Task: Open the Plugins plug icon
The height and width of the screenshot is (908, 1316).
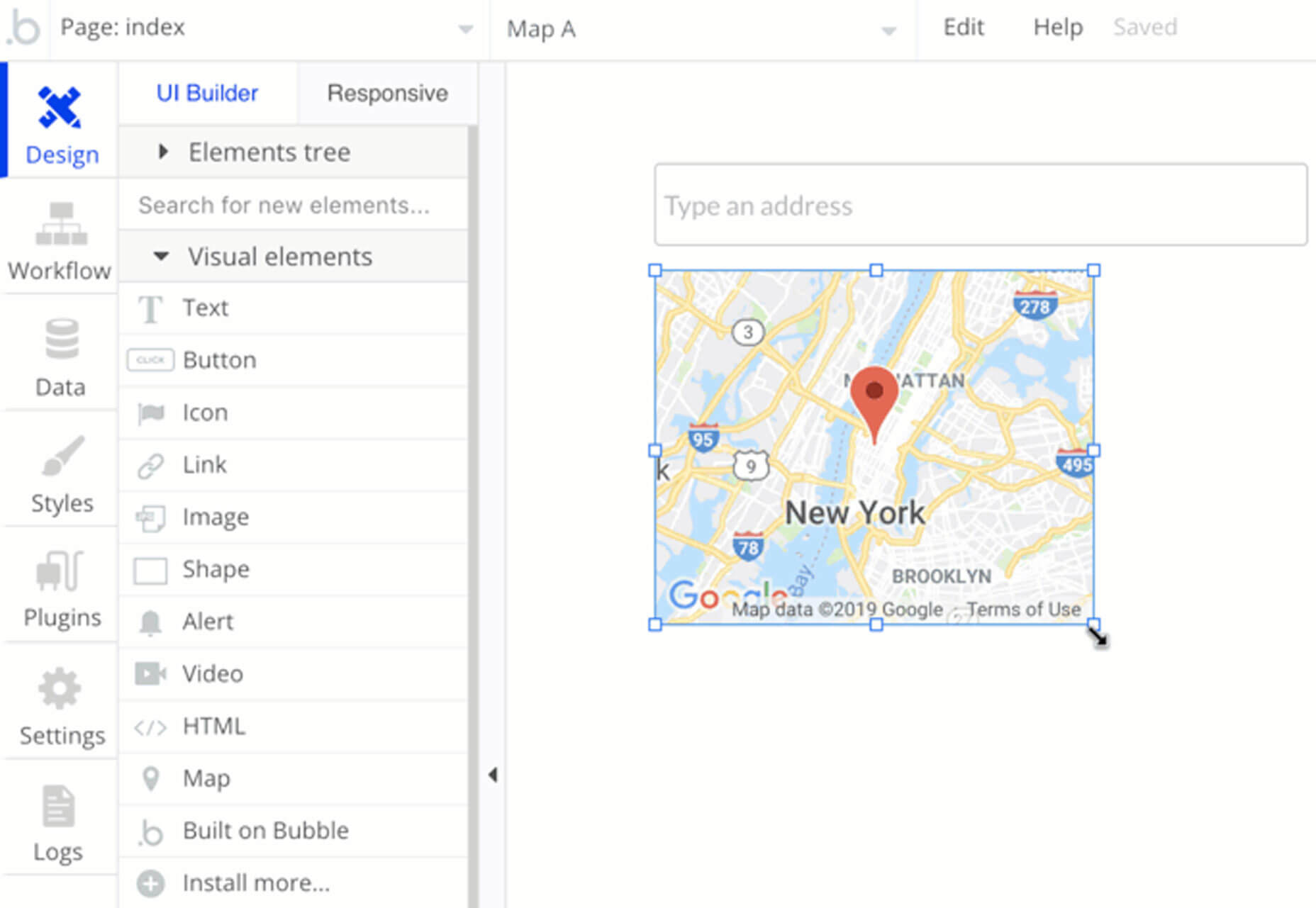Action: click(x=60, y=571)
